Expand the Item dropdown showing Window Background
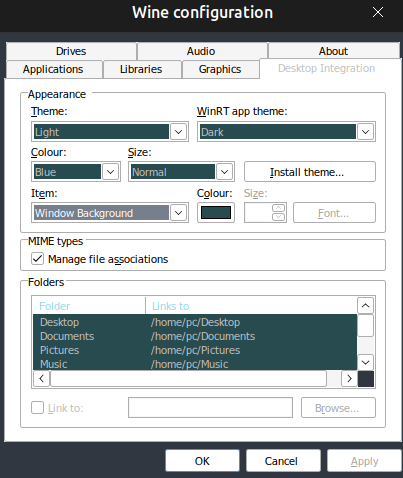 [178, 213]
